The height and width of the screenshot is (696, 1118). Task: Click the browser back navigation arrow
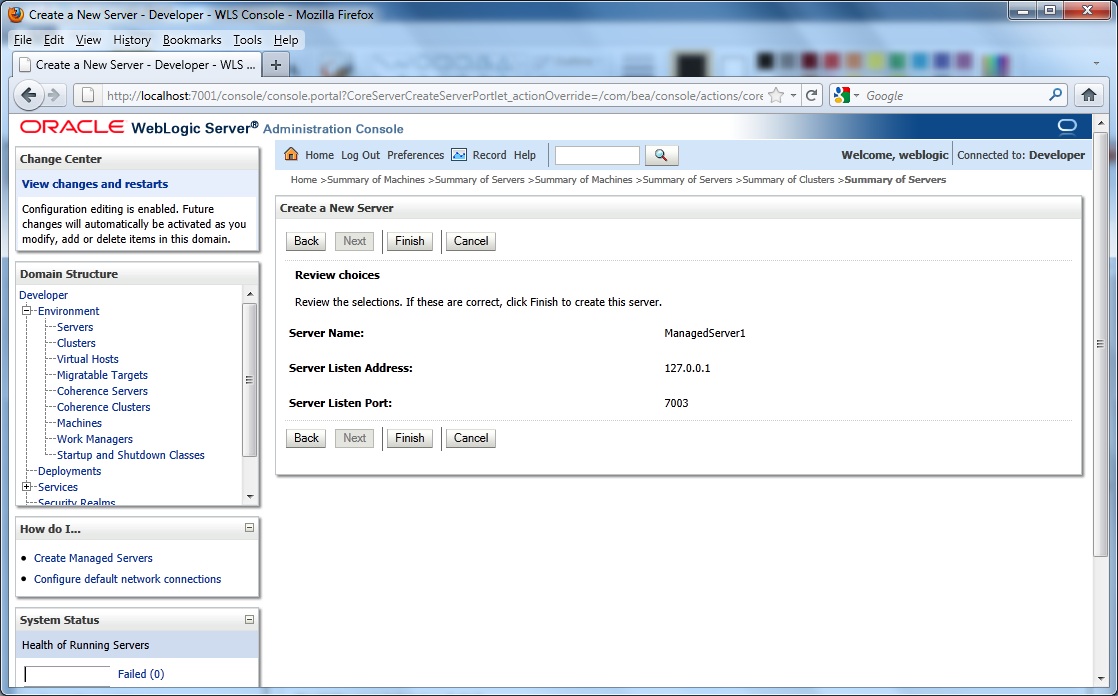pyautogui.click(x=28, y=95)
